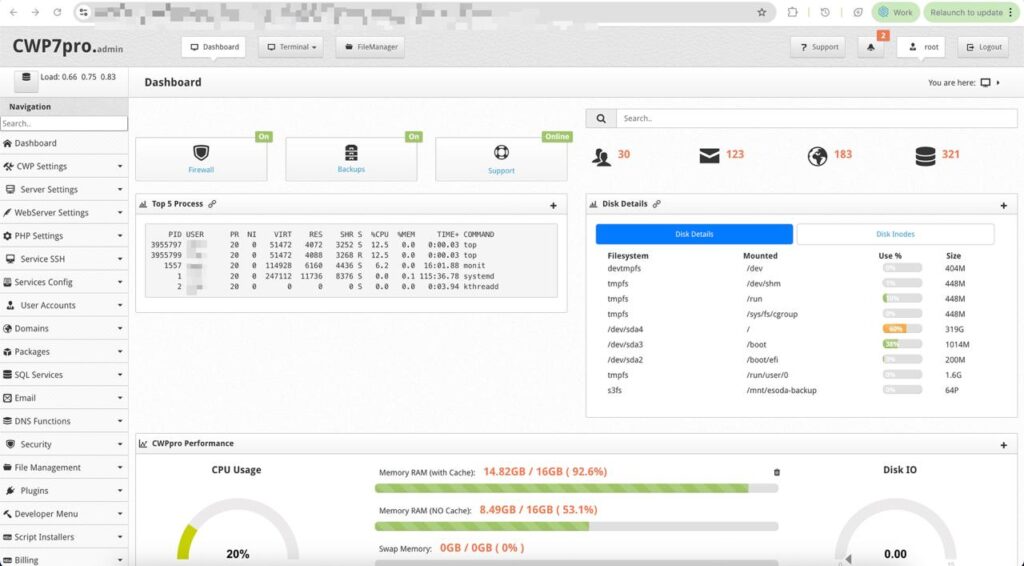Expand the Disk Details panel plus

pos(1003,205)
